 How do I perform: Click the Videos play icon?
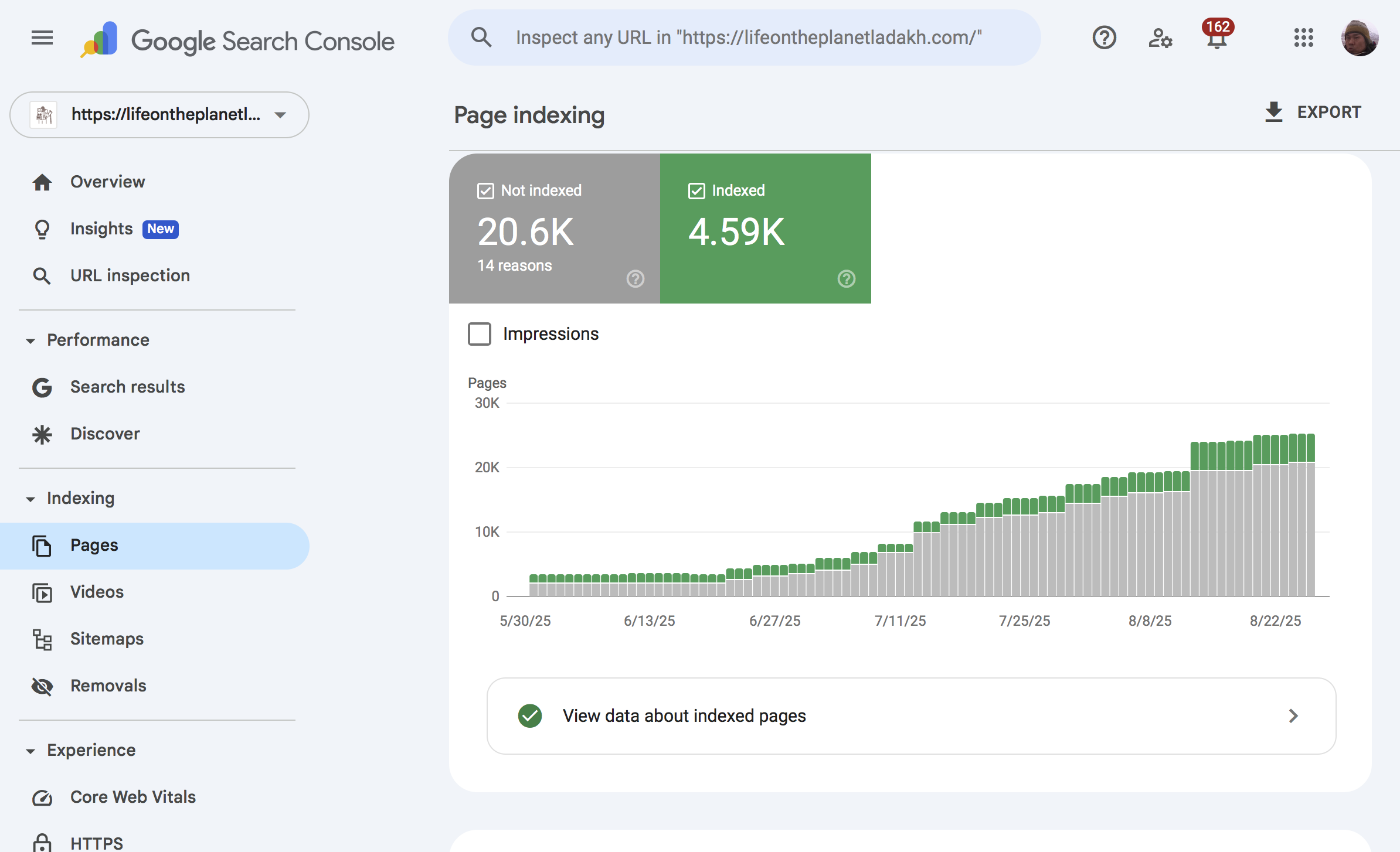pyautogui.click(x=42, y=592)
